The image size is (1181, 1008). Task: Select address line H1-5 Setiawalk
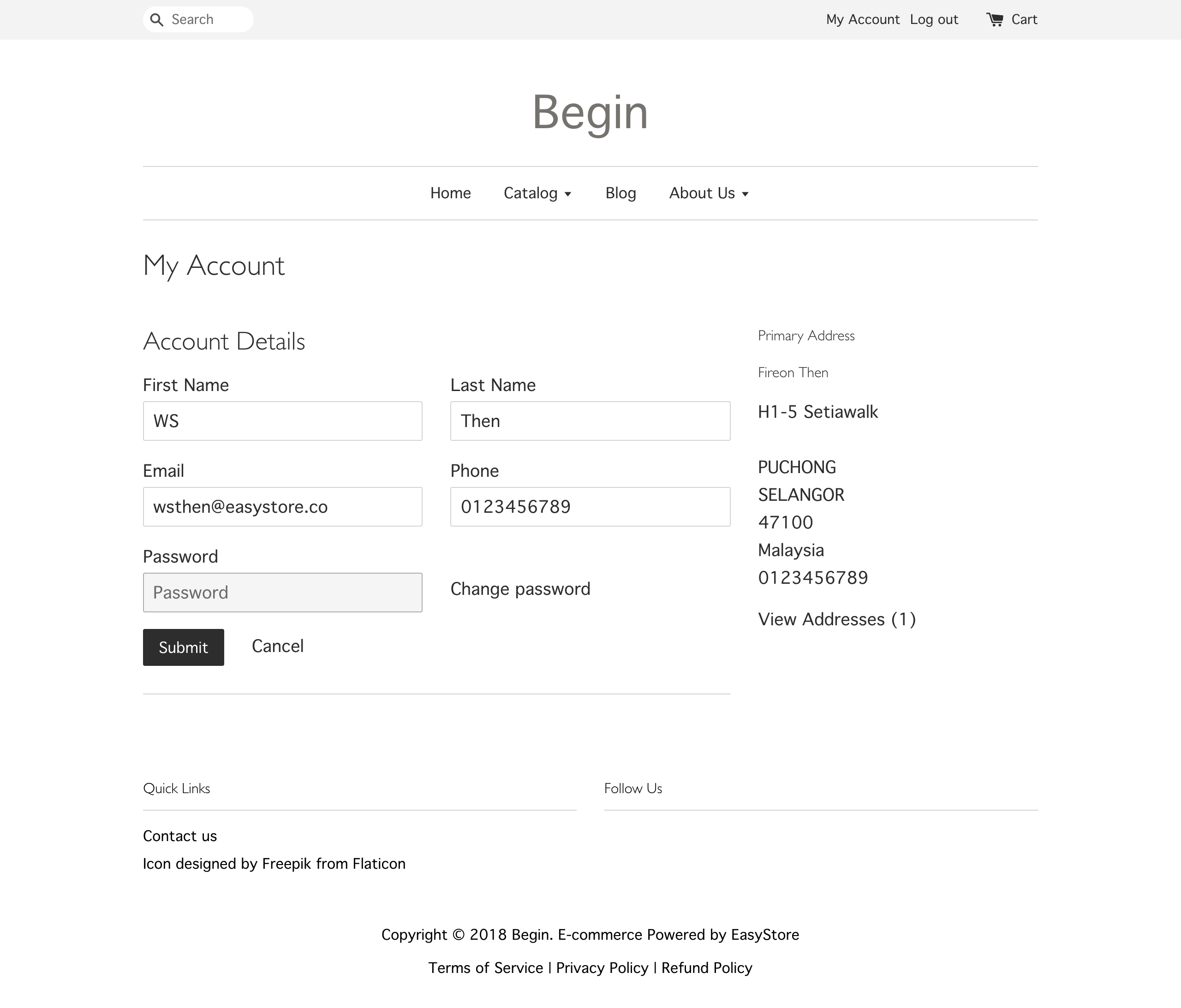[818, 412]
